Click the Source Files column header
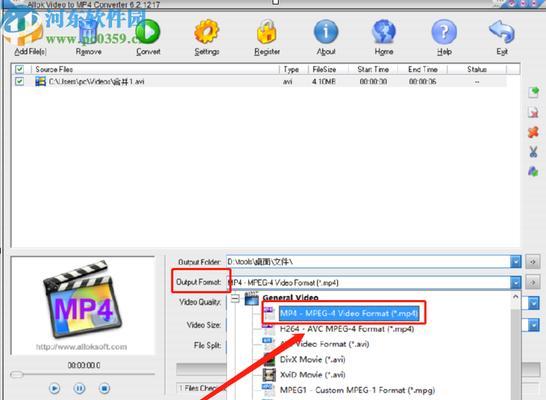The height and width of the screenshot is (400, 546). [155, 69]
